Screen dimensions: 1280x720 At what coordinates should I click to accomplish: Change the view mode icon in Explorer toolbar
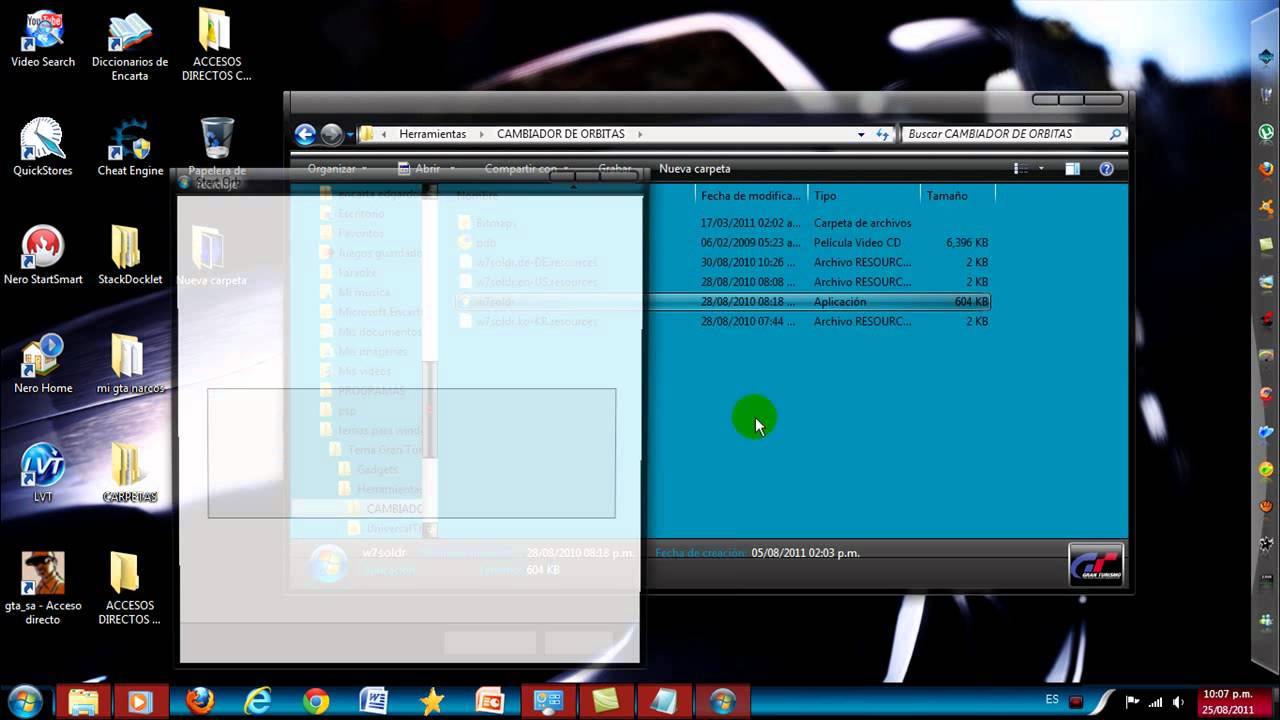[x=1021, y=169]
